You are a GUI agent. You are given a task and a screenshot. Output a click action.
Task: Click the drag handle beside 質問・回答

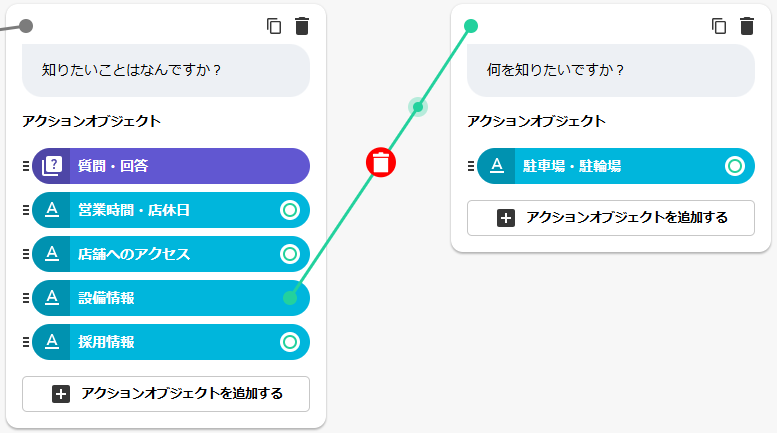[x=26, y=166]
